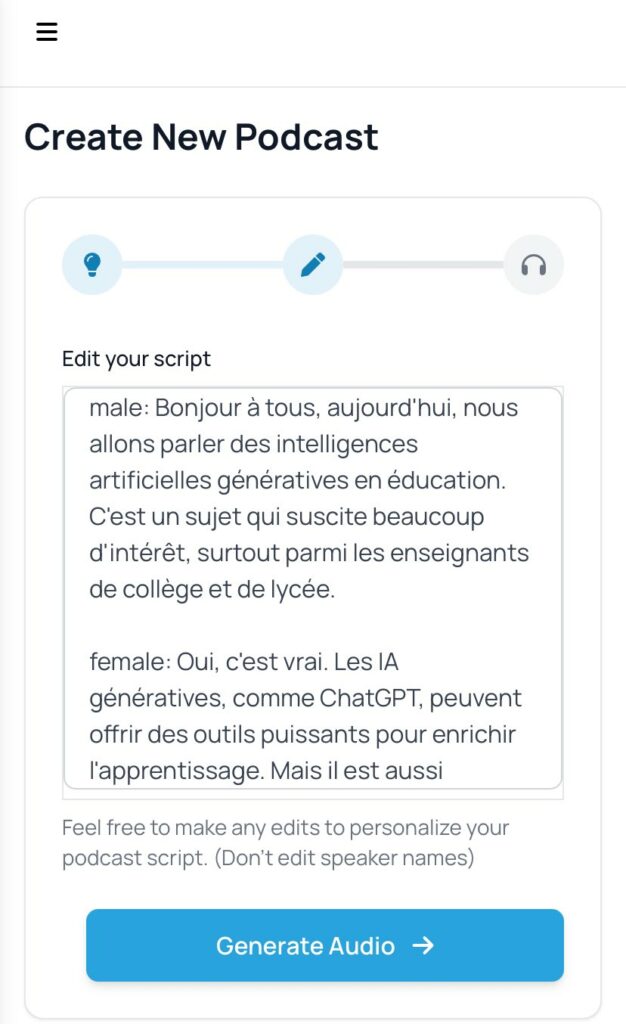Viewport: 626px width, 1024px height.
Task: Click the blank line between script paragraphs
Action: pyautogui.click(x=300, y=626)
